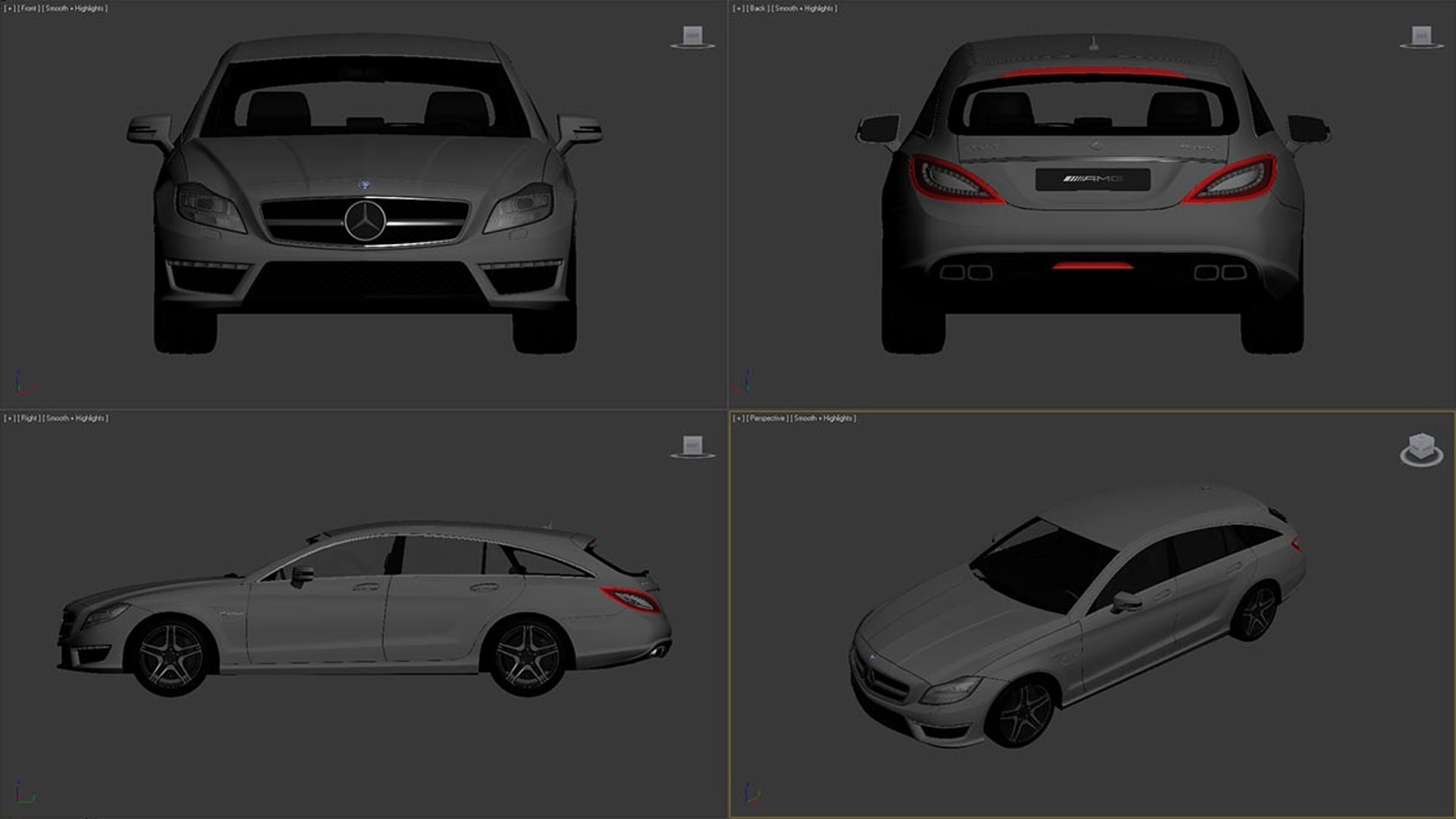Select the rear wheel in the Right viewport
Screen dimensions: 1456x819
pyautogui.click(x=528, y=656)
